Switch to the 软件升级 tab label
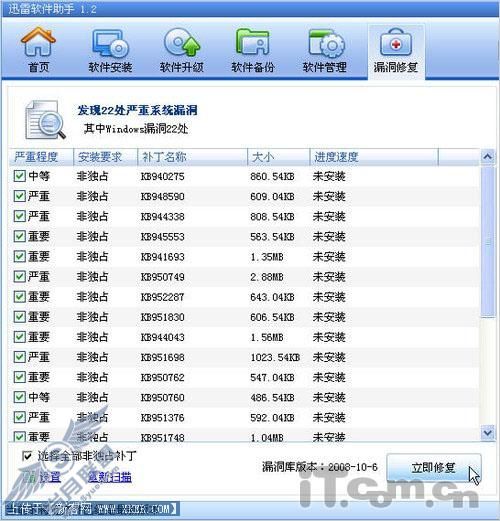 pyautogui.click(x=182, y=67)
